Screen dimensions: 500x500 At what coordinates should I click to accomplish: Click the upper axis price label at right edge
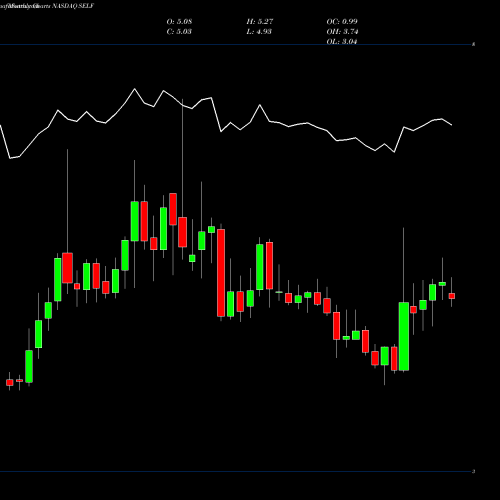[x=474, y=44]
